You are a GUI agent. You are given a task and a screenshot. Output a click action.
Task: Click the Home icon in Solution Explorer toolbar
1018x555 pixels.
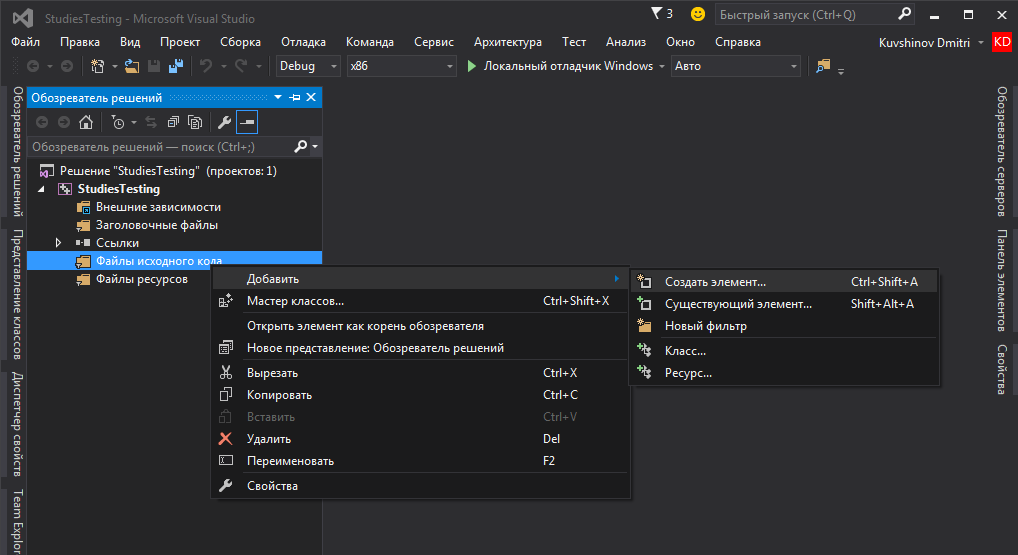click(86, 122)
